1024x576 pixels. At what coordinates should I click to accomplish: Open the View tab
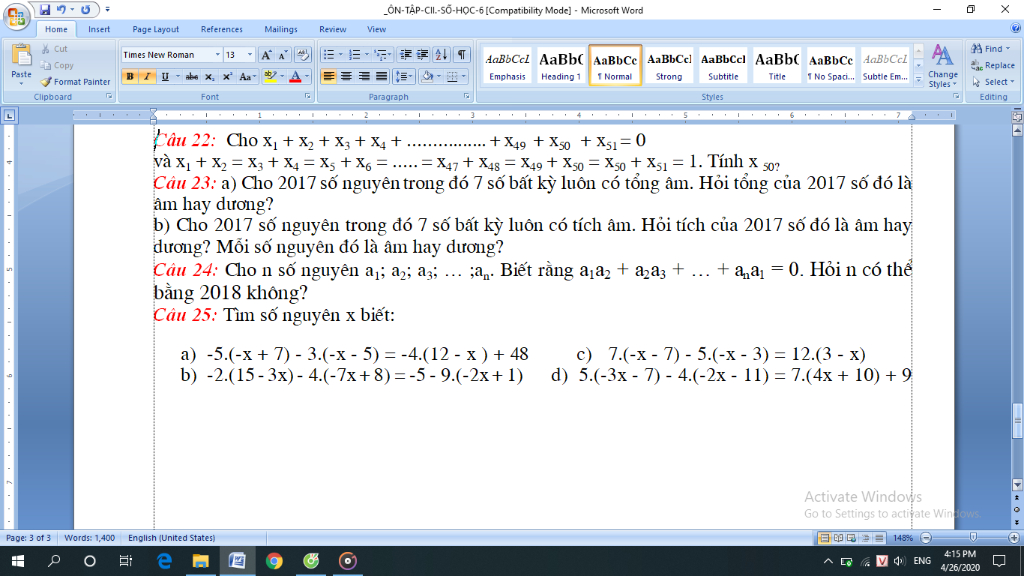tap(376, 29)
